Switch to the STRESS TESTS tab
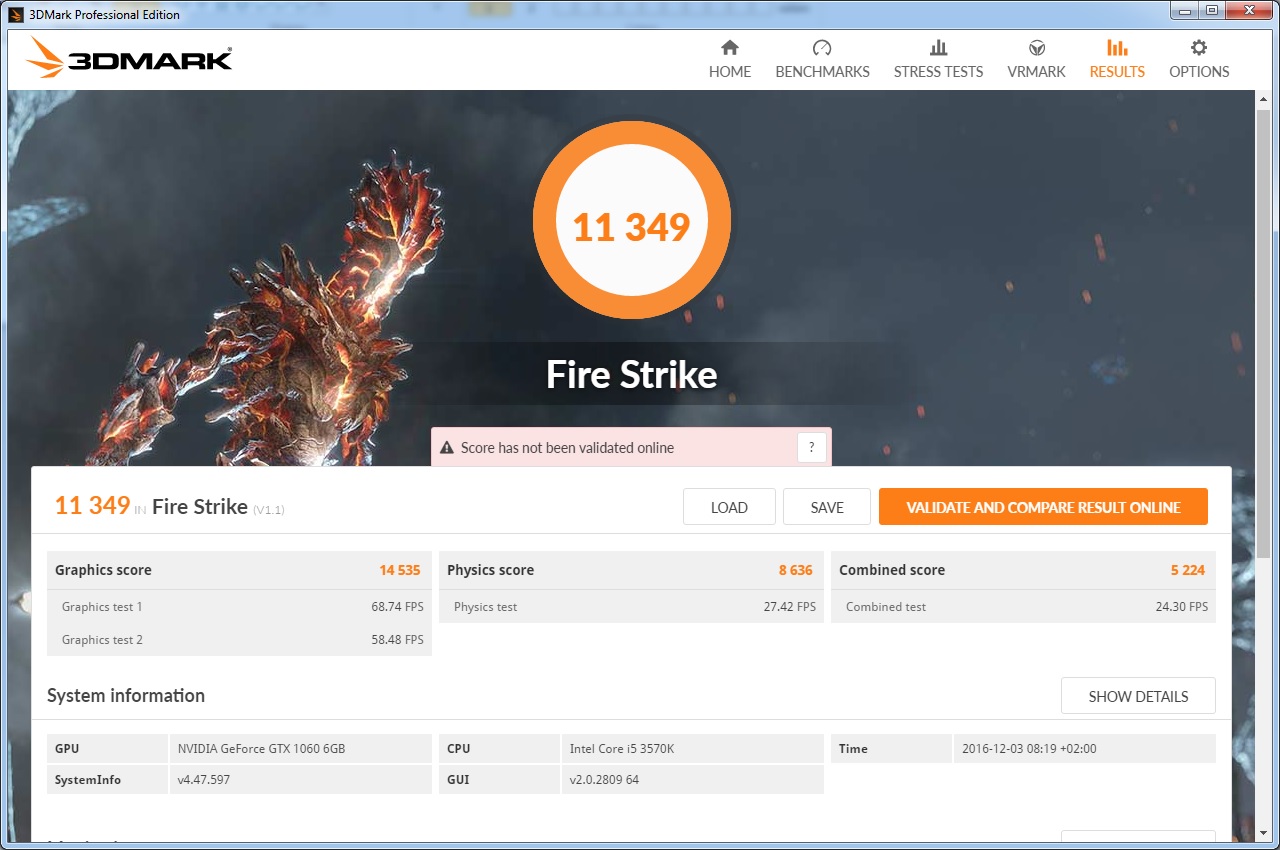1280x850 pixels. (938, 59)
